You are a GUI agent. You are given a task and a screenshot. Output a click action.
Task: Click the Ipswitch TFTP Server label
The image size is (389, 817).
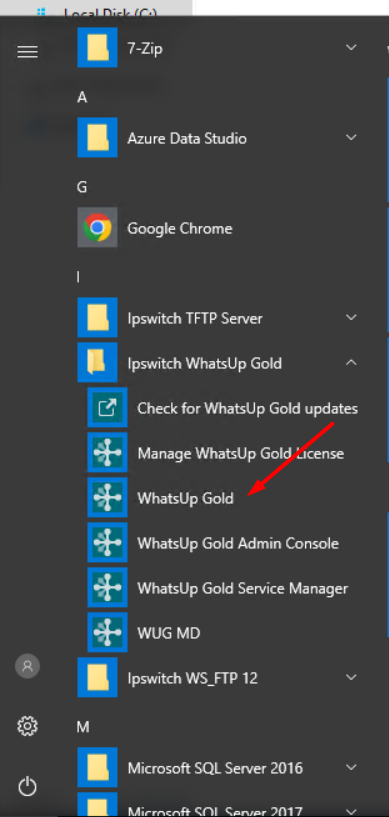pyautogui.click(x=195, y=318)
